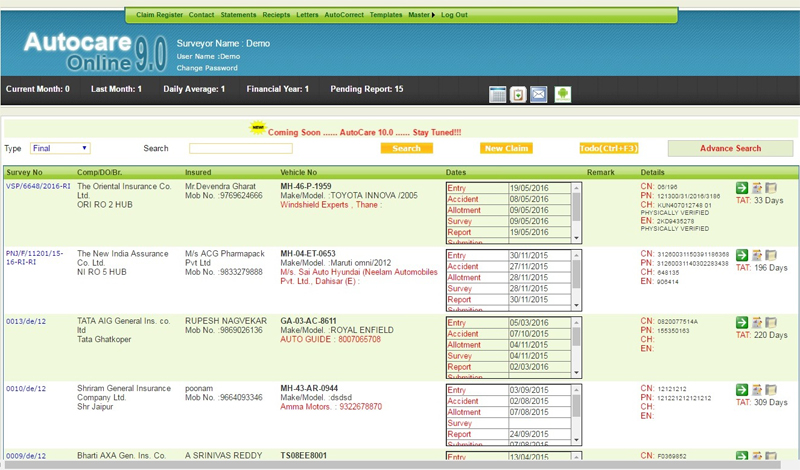Open survey 0013/de/12 link
This screenshot has height=470, width=800.
pyautogui.click(x=26, y=321)
